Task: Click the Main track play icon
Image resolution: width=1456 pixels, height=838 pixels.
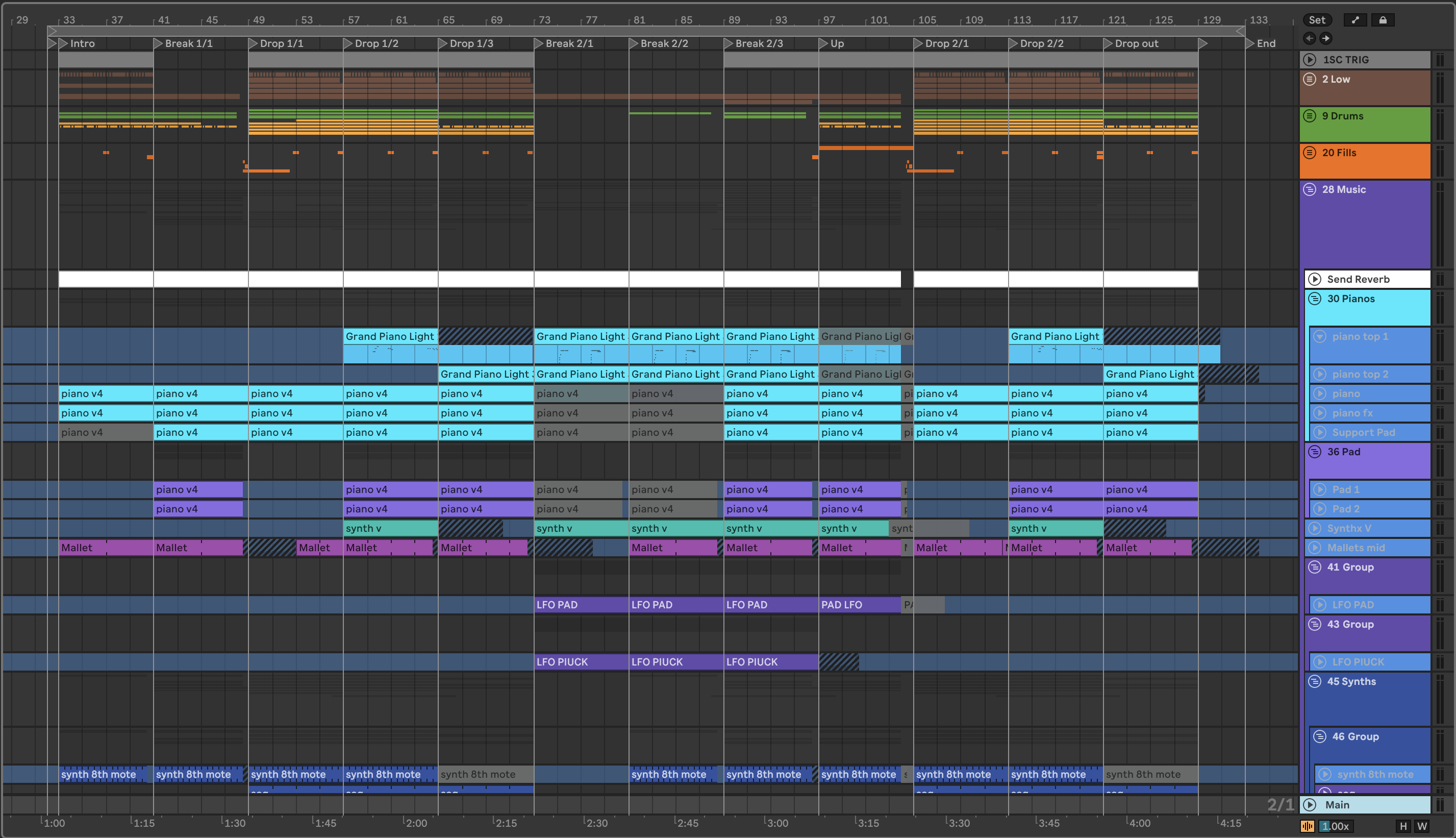Action: (1310, 805)
